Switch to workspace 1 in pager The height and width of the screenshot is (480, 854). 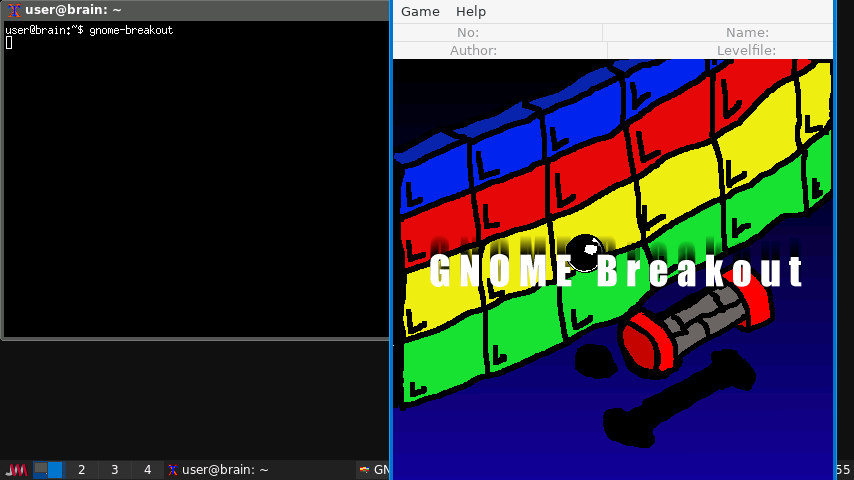48,470
